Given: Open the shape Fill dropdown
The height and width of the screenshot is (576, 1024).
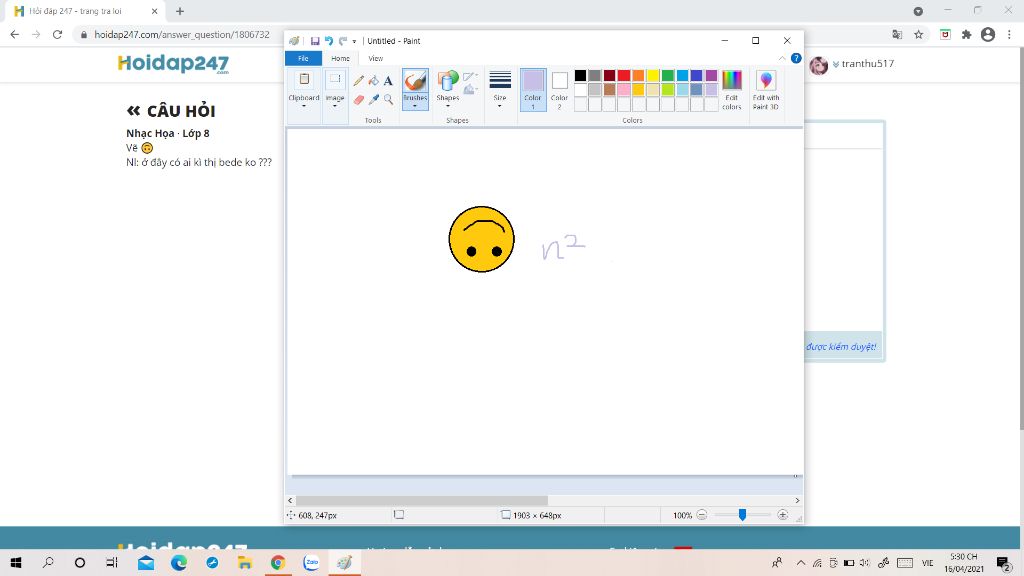Looking at the screenshot, I should click(470, 89).
